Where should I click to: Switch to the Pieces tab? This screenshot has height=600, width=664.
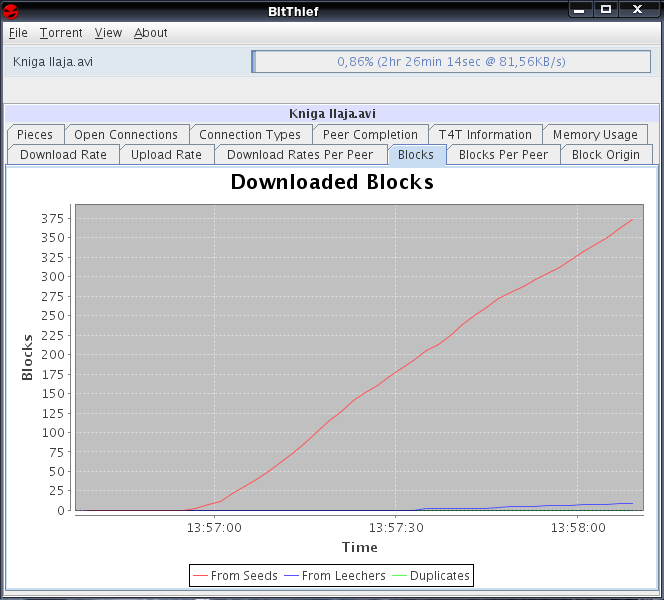click(x=35, y=135)
